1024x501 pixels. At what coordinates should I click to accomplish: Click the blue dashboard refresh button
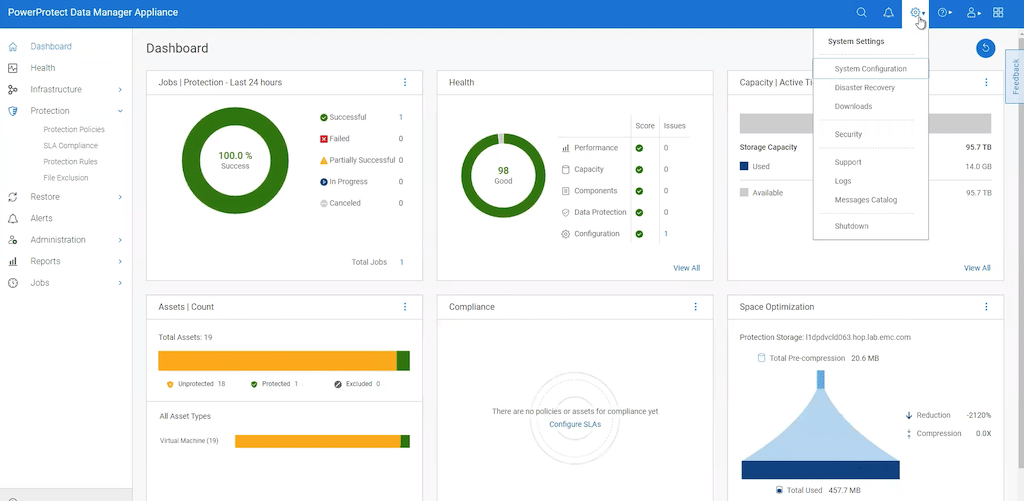(x=985, y=48)
